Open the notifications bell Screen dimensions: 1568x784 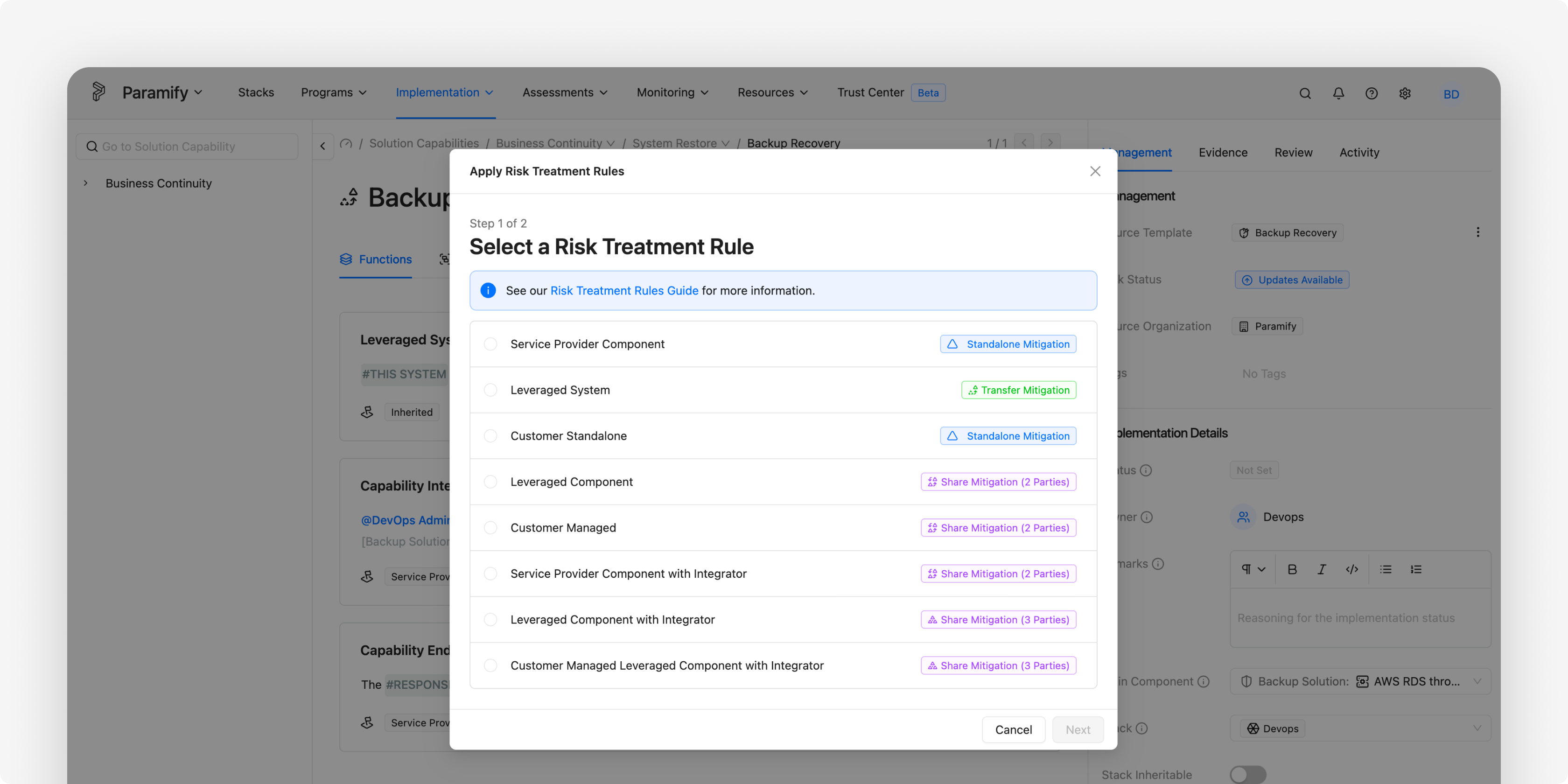(1338, 93)
